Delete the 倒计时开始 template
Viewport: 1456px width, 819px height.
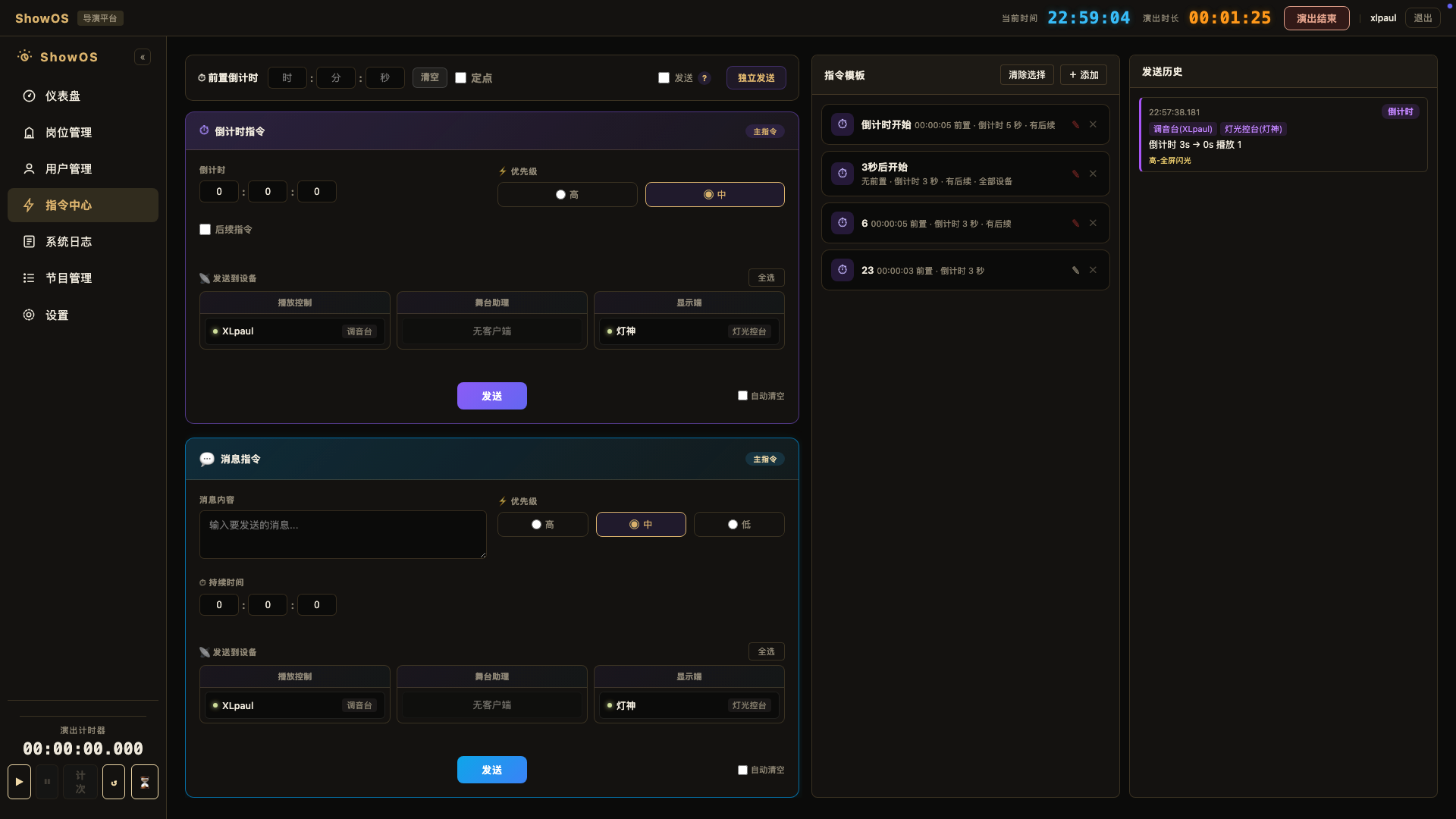1093,124
